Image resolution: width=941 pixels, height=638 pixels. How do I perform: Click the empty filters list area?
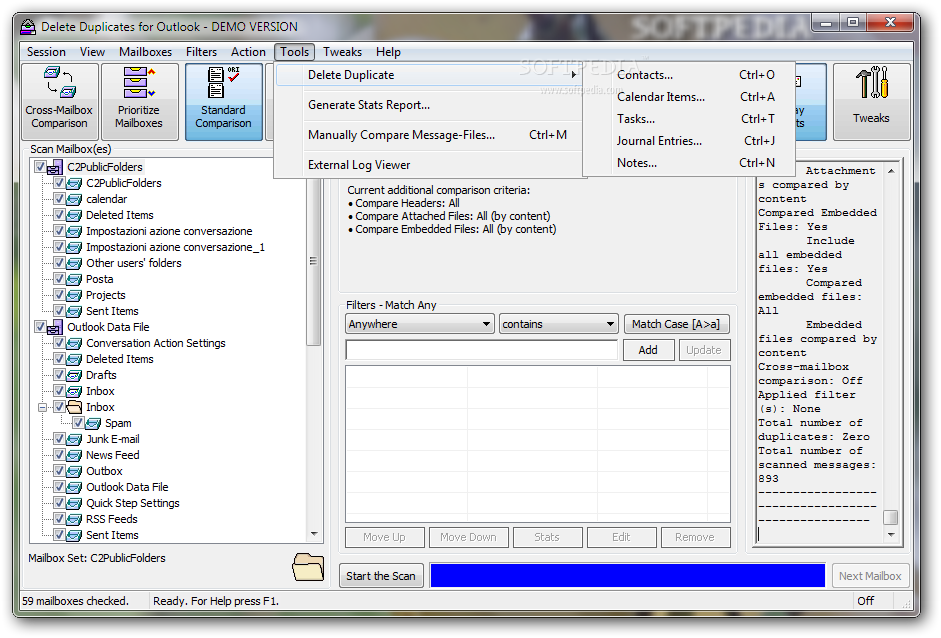[x=538, y=444]
